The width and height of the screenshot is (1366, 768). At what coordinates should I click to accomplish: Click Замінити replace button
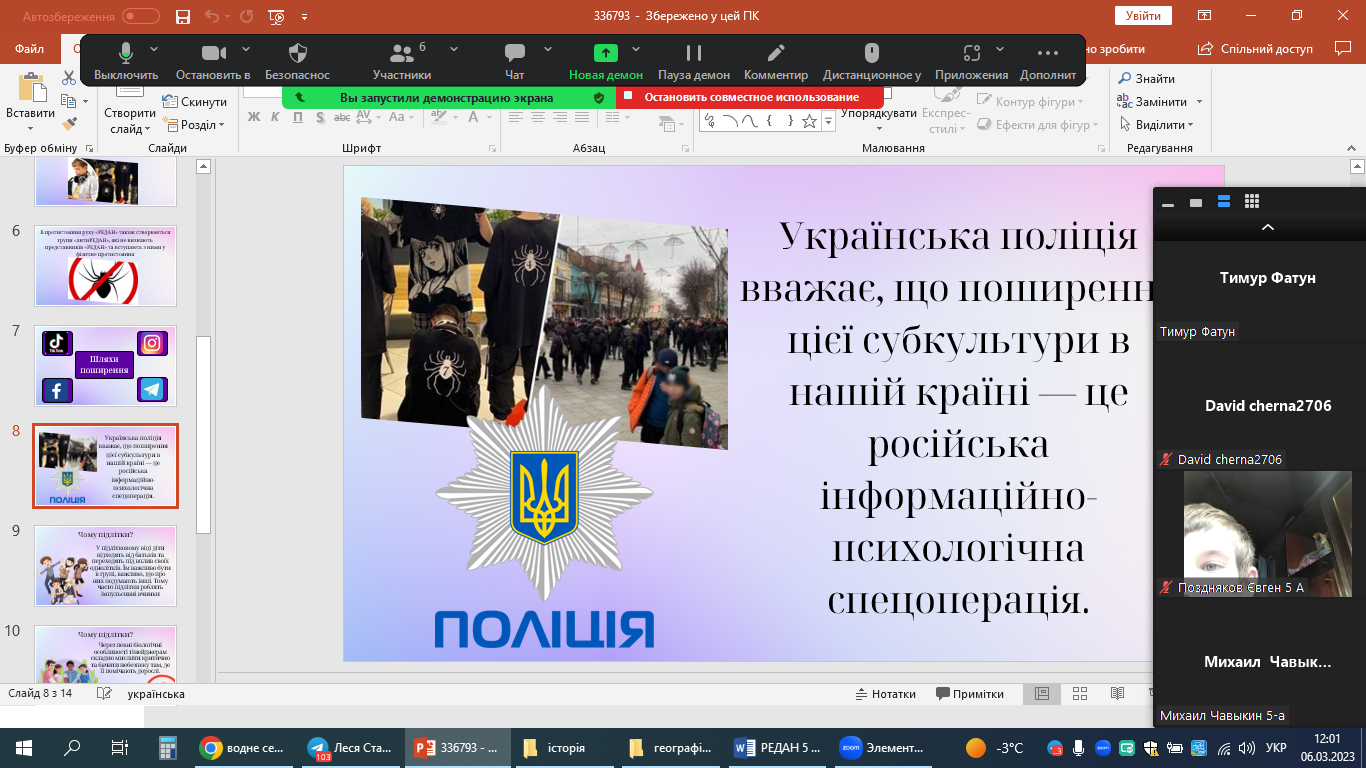[1160, 102]
